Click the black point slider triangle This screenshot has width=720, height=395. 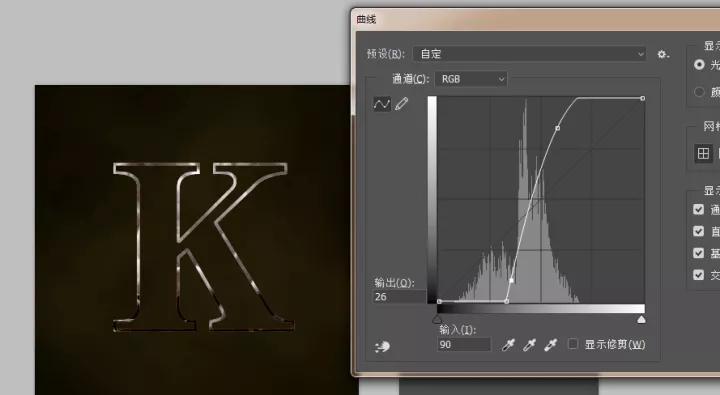click(x=438, y=319)
